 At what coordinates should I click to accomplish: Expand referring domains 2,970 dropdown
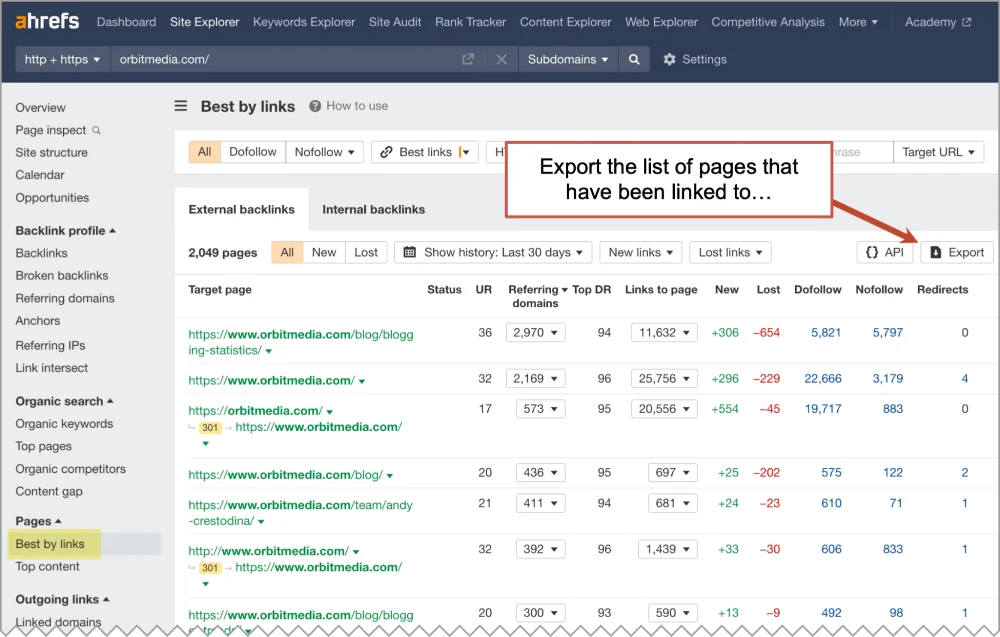pos(536,332)
